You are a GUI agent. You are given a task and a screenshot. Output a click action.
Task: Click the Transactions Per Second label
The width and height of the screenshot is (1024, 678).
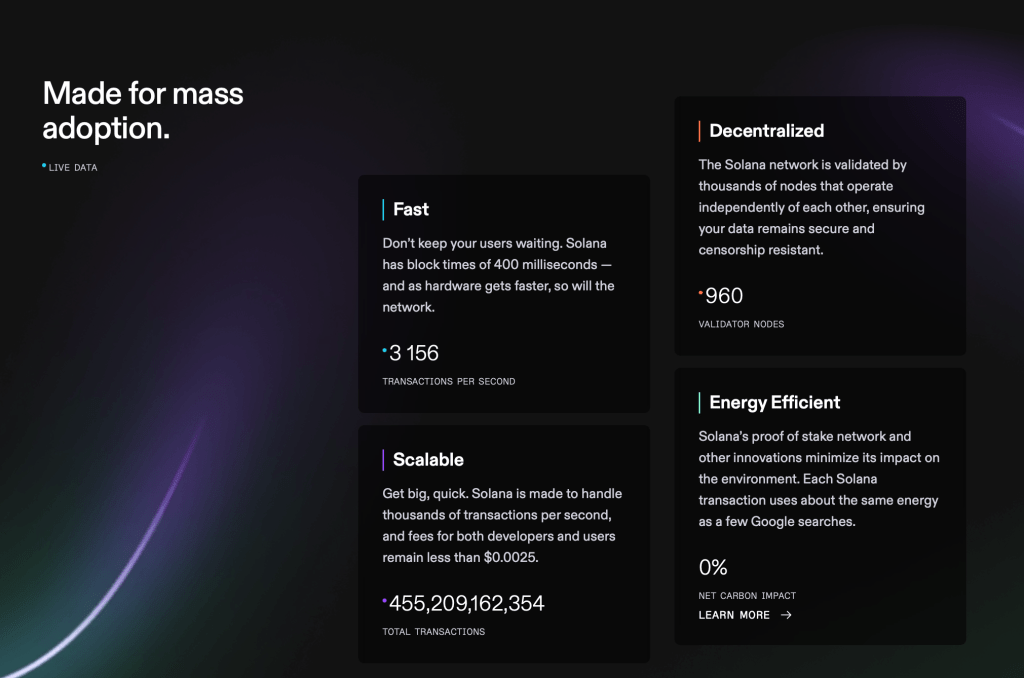(x=449, y=382)
